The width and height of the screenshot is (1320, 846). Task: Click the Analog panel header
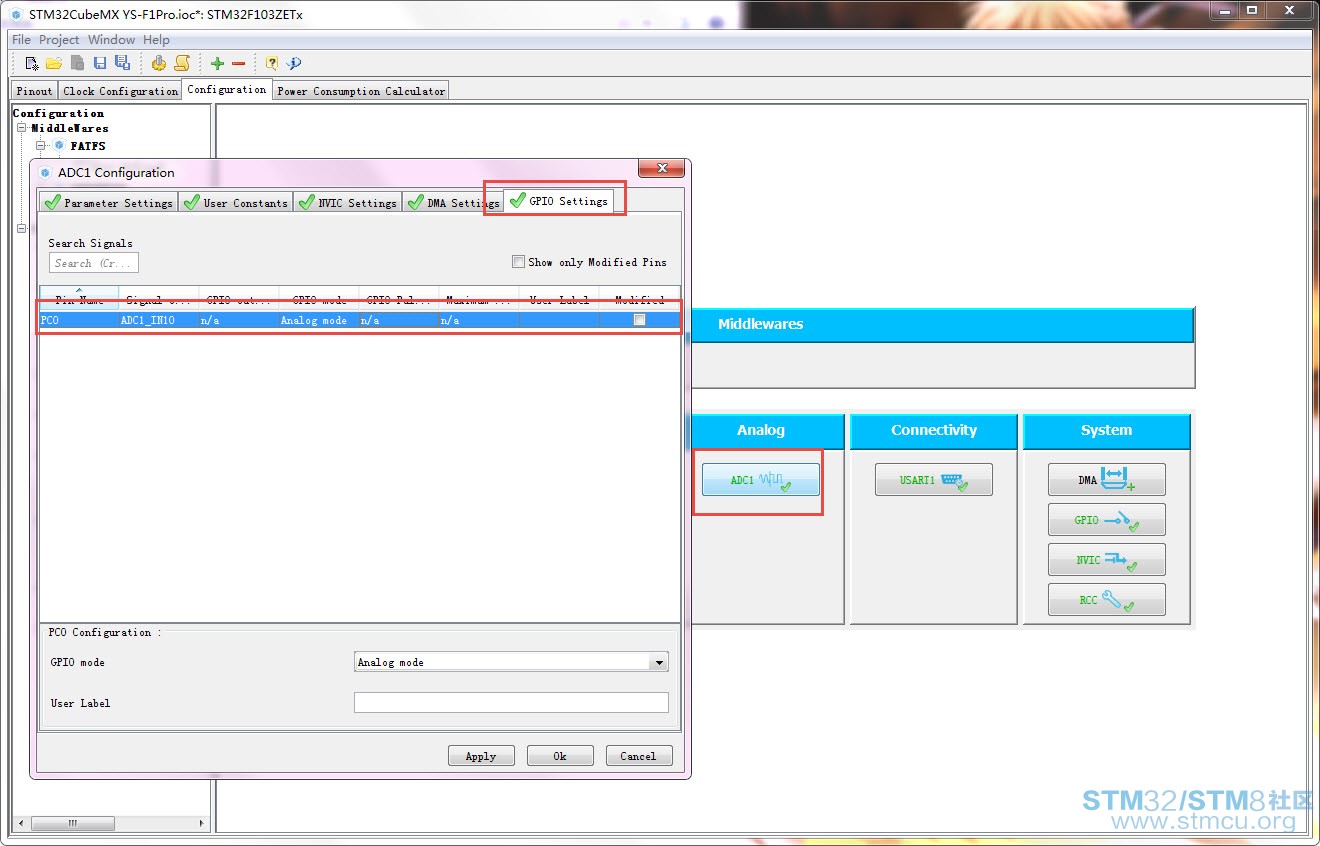click(761, 431)
